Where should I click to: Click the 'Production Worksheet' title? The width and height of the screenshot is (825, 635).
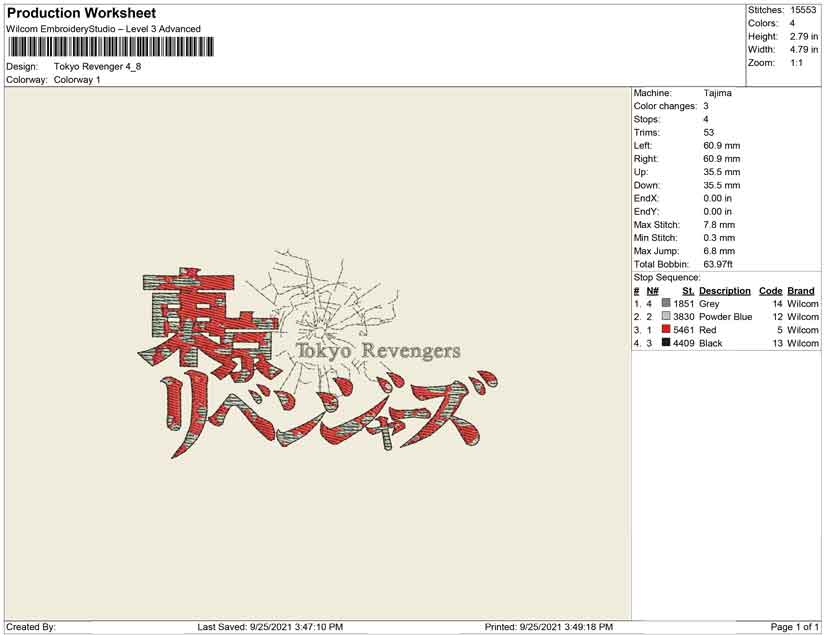pos(82,13)
